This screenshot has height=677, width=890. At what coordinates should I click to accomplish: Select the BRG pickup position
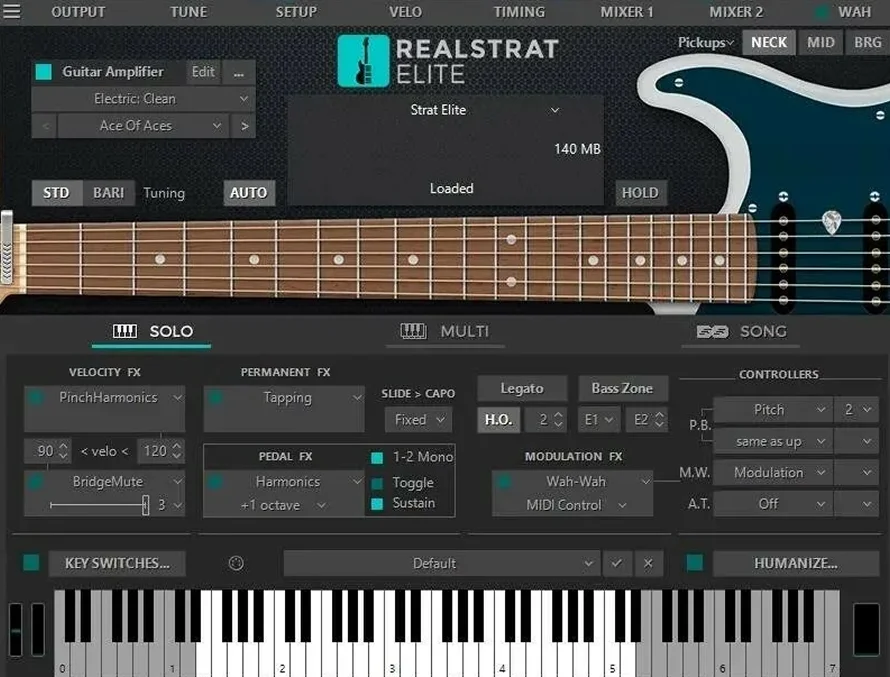866,42
